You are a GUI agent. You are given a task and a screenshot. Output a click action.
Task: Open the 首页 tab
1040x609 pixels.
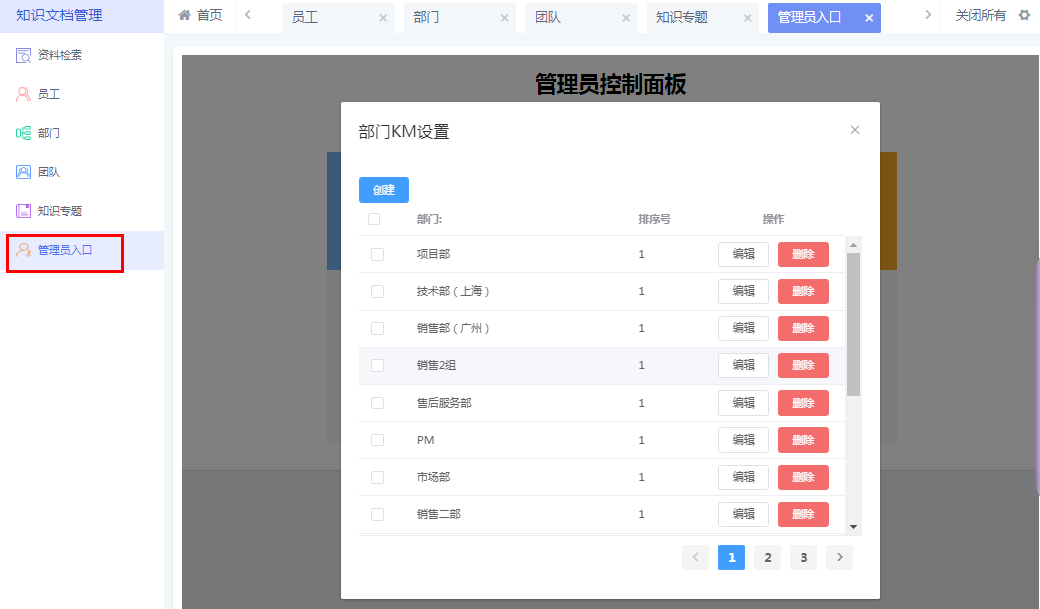click(x=199, y=16)
